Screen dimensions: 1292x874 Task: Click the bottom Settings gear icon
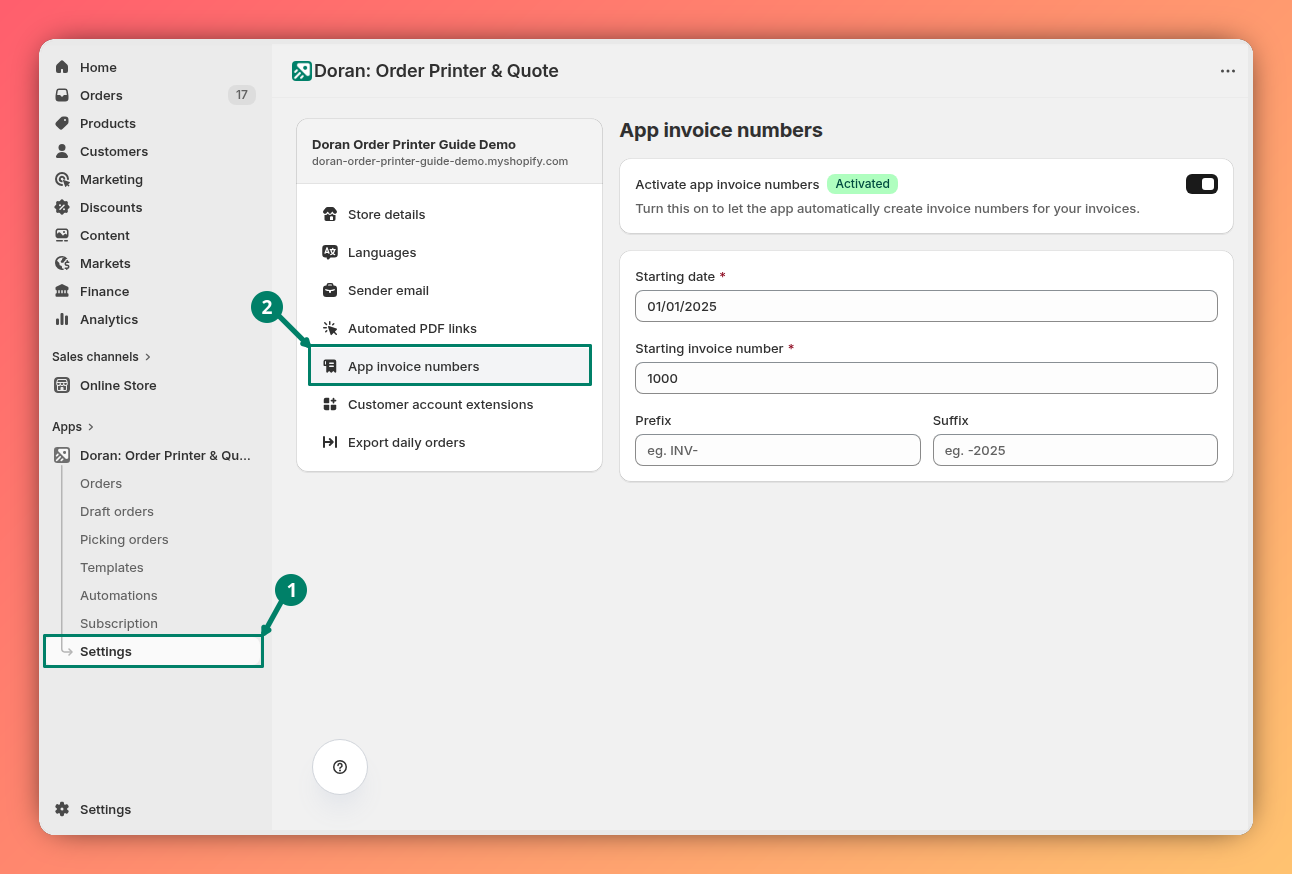tap(62, 809)
